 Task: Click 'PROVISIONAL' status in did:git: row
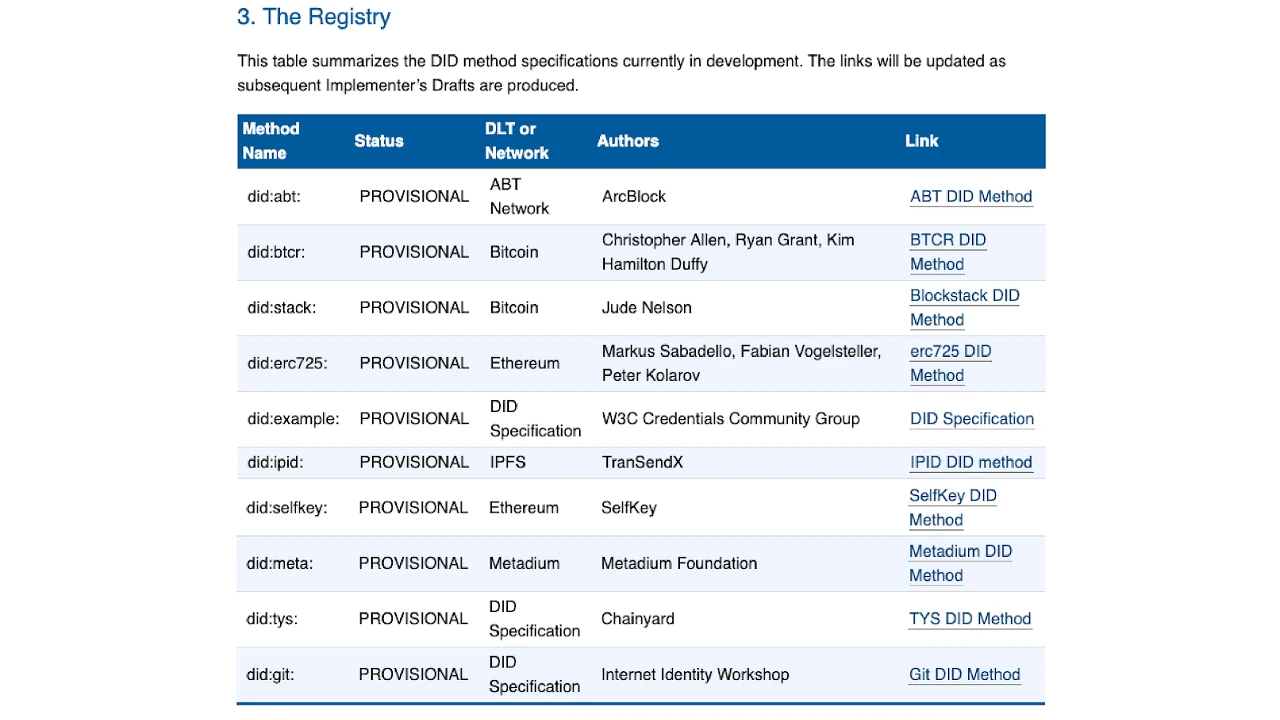[x=413, y=674]
